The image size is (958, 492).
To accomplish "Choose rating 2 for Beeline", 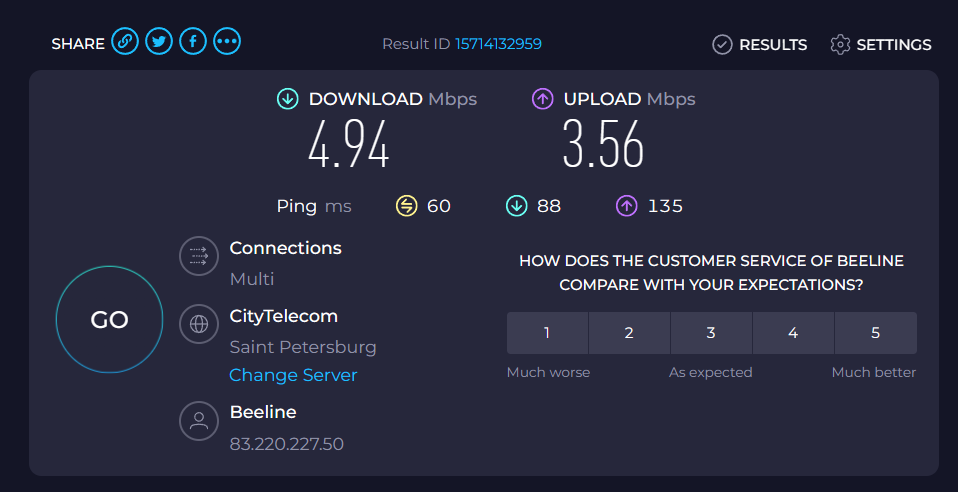I will coord(629,333).
